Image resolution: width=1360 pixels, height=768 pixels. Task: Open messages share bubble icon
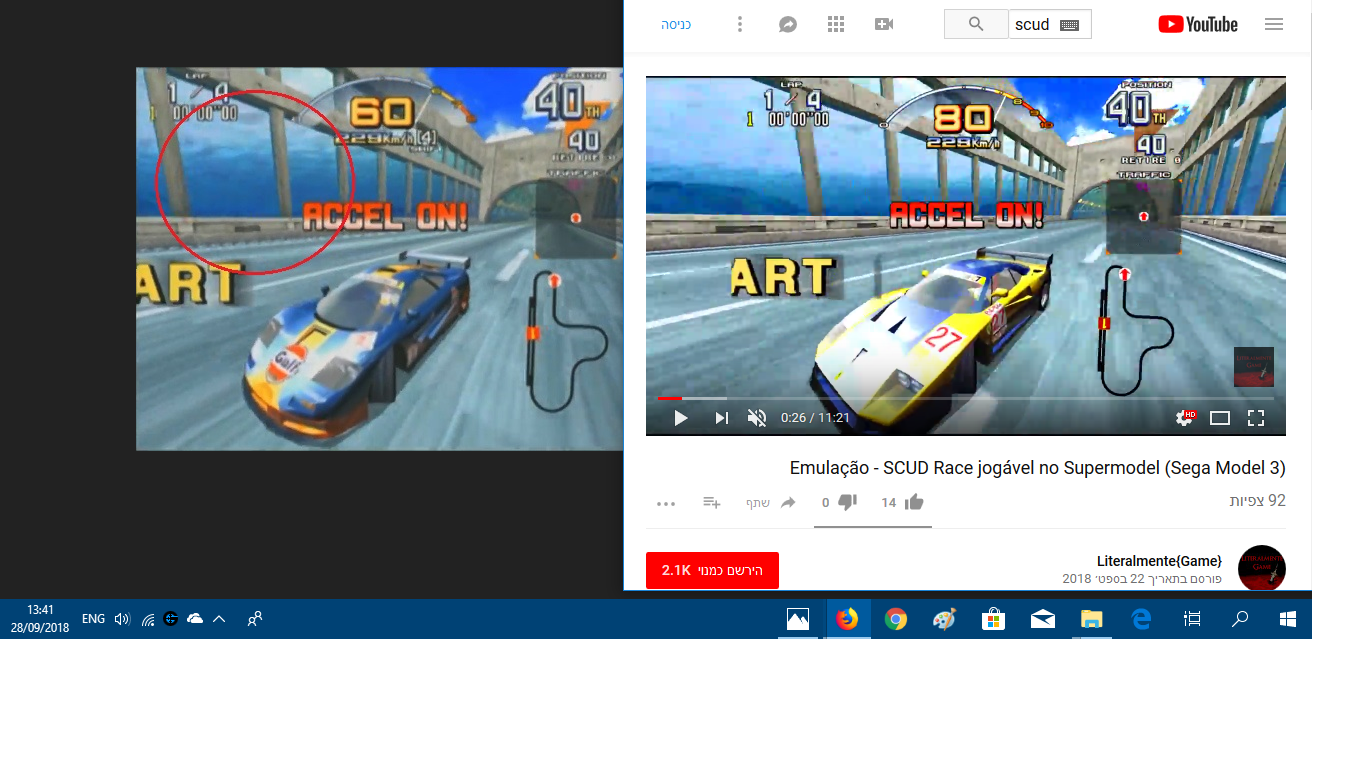[x=788, y=24]
